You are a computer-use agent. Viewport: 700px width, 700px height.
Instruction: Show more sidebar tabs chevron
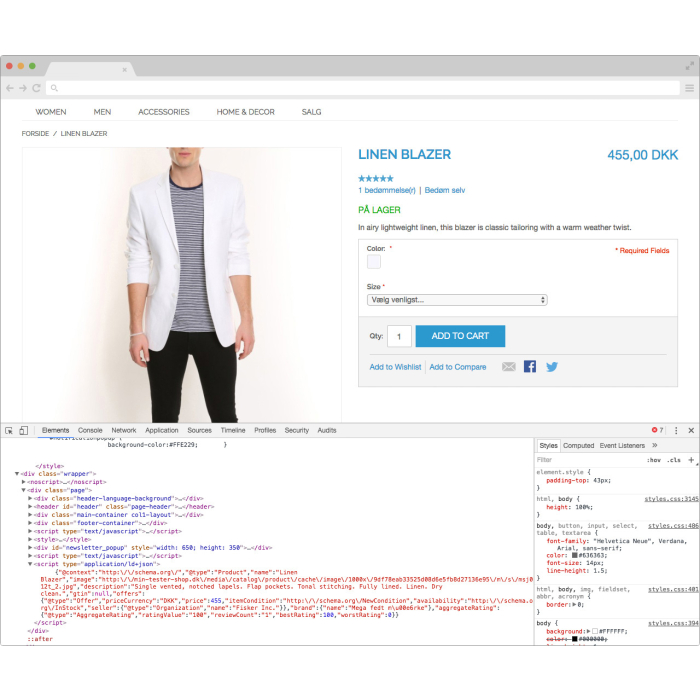click(655, 445)
